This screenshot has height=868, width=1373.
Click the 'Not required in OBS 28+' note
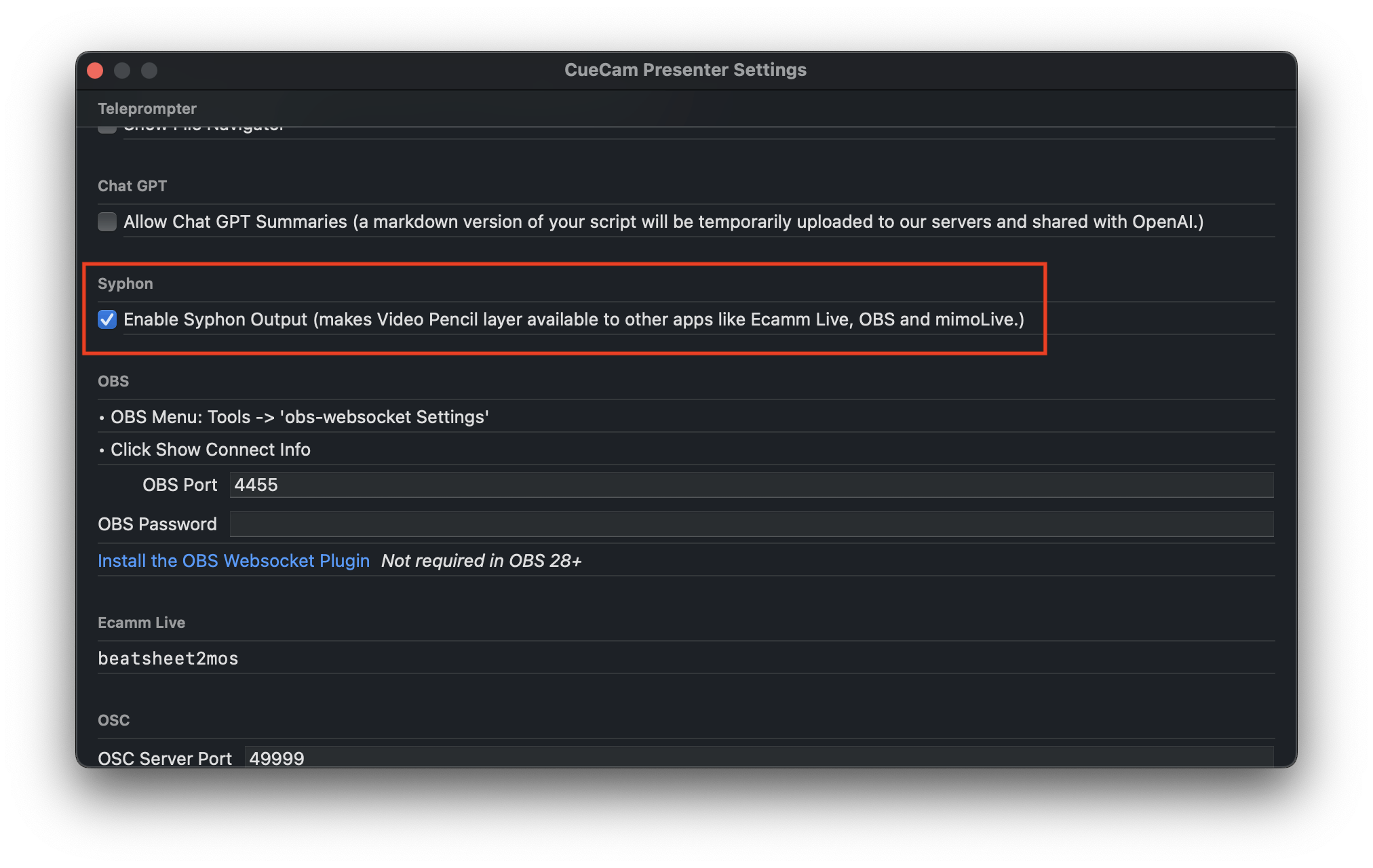click(481, 561)
